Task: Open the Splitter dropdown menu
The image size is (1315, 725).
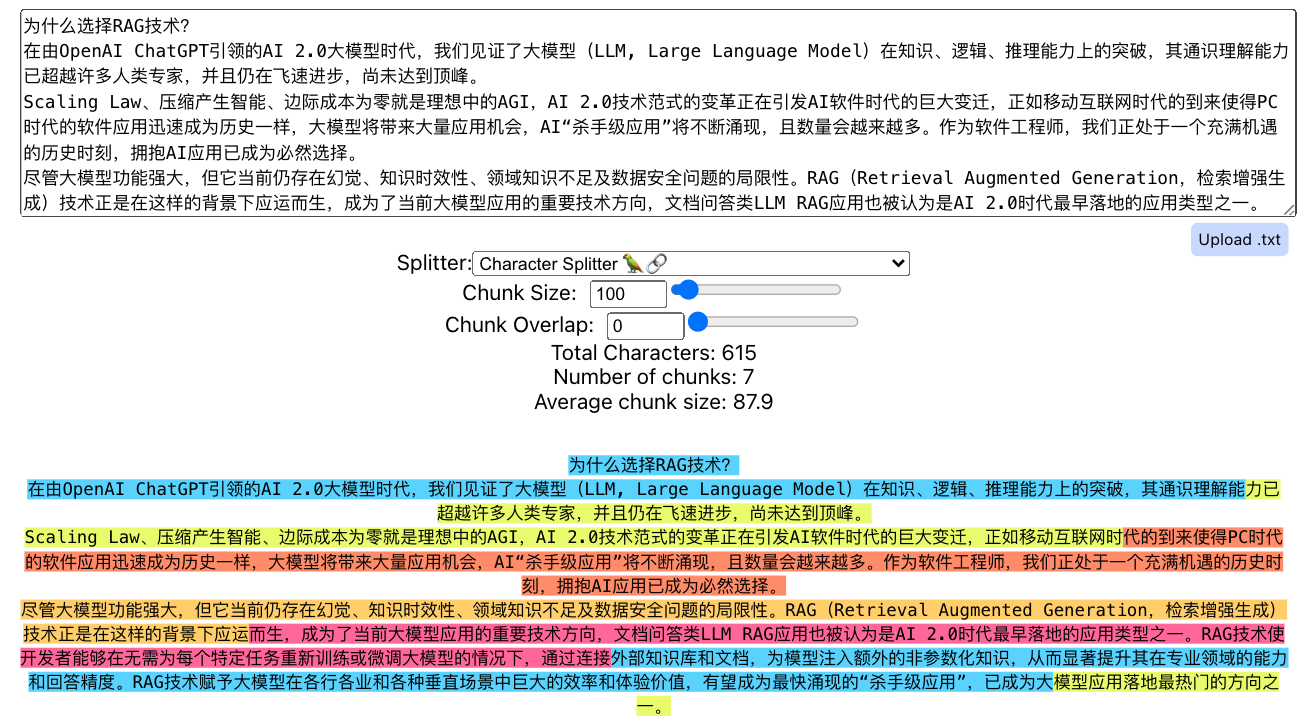Action: point(690,264)
